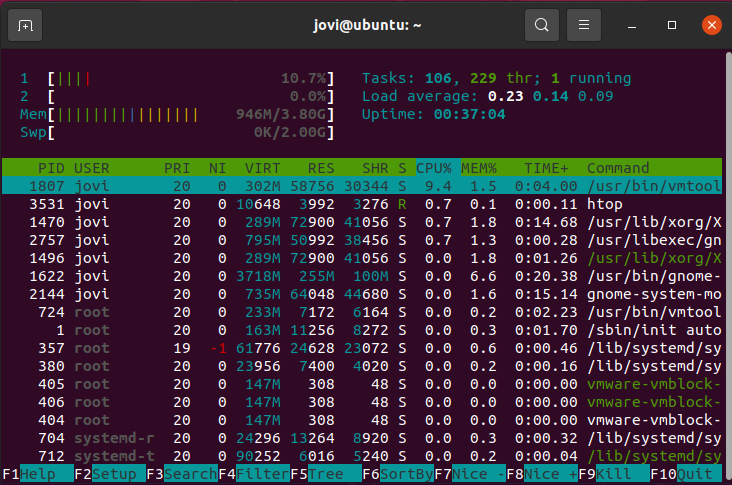Click the window title jovi@ubuntu: ~
Screen dimensions: 732x485
tap(367, 25)
